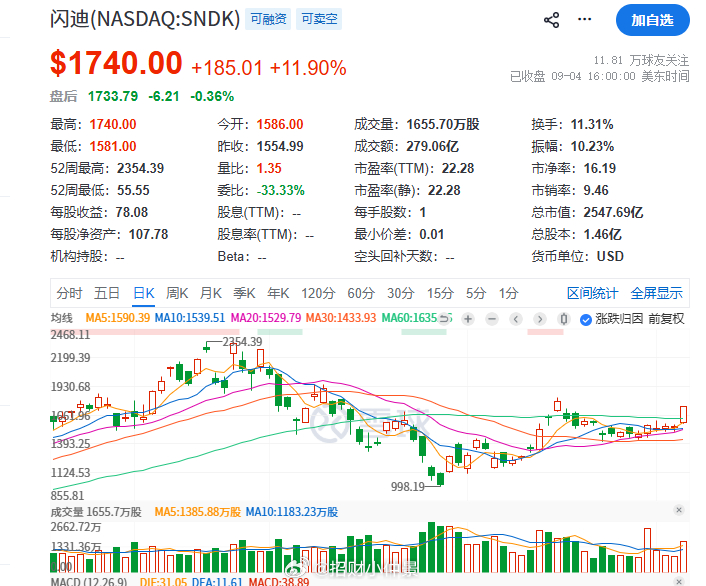
Task: Click the MA20:1529.79 moving average label
Action: pos(266,318)
